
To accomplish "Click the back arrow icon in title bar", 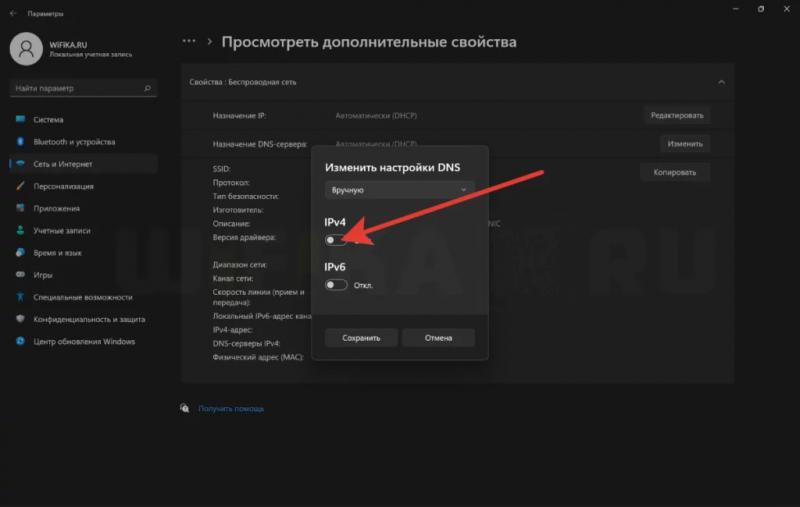I will tap(13, 13).
